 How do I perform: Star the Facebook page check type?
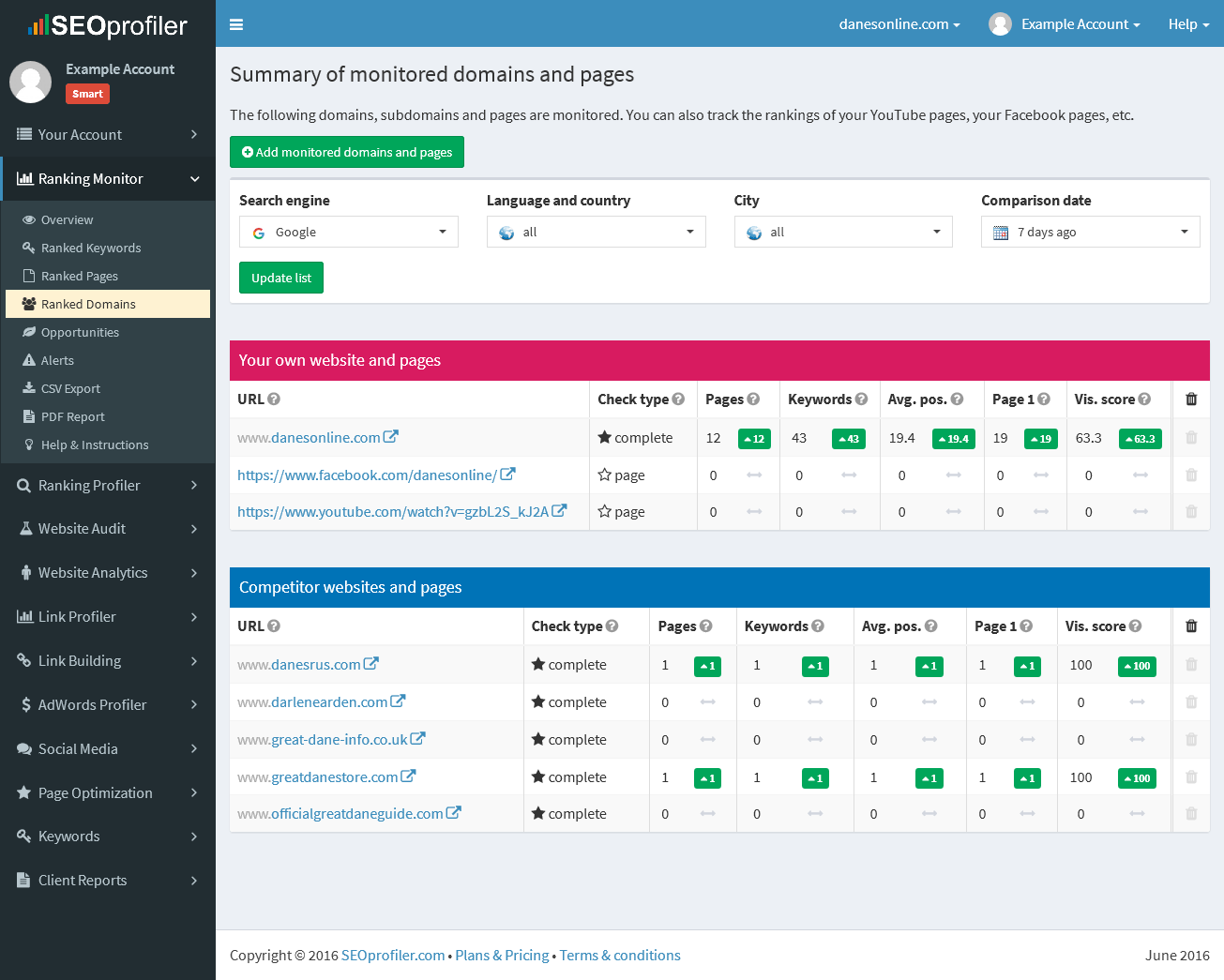604,475
